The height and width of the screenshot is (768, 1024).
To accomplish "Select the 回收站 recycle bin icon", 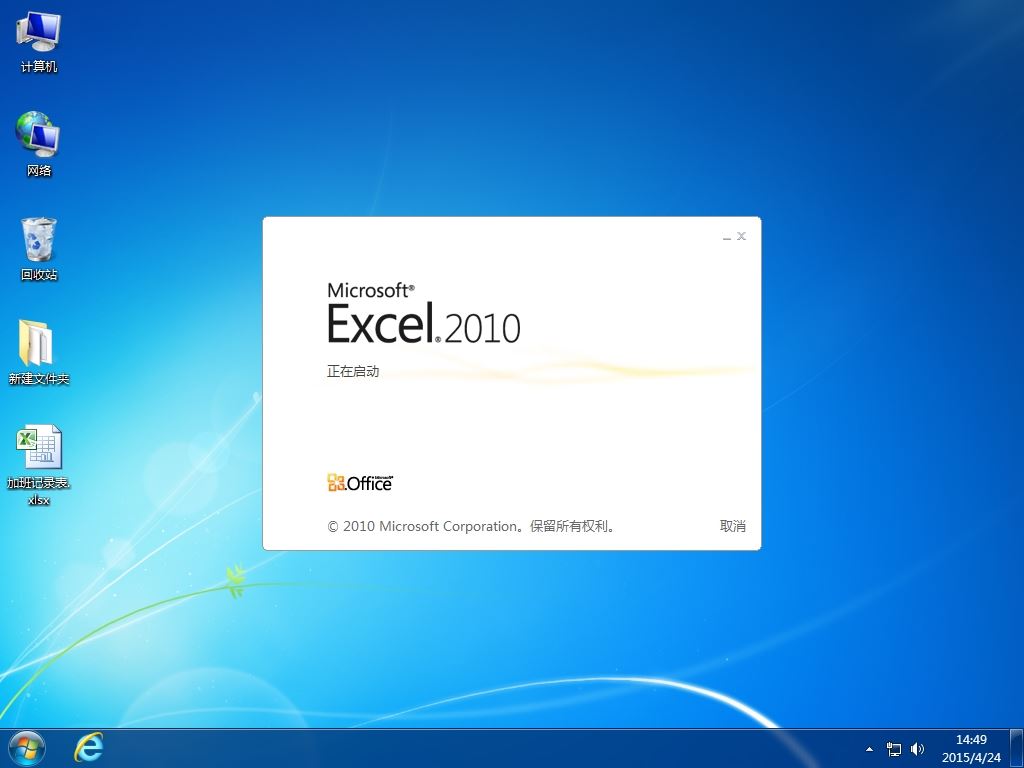I will (38, 249).
